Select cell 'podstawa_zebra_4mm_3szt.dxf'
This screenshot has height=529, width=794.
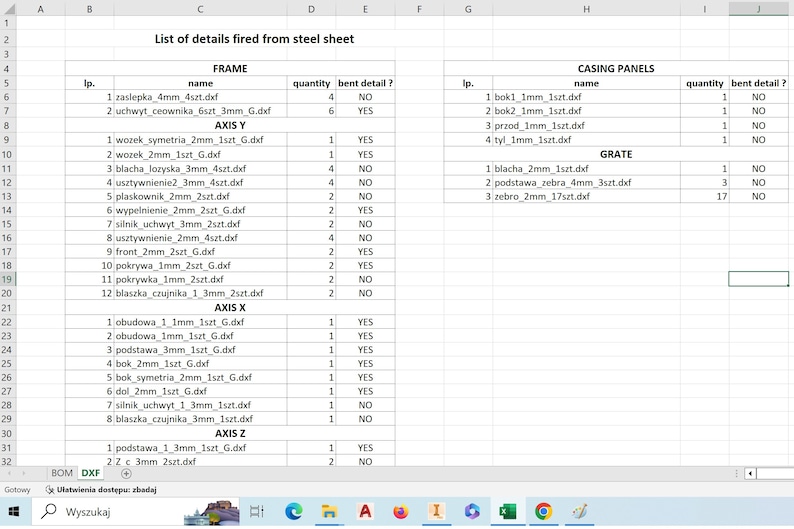(x=586, y=182)
